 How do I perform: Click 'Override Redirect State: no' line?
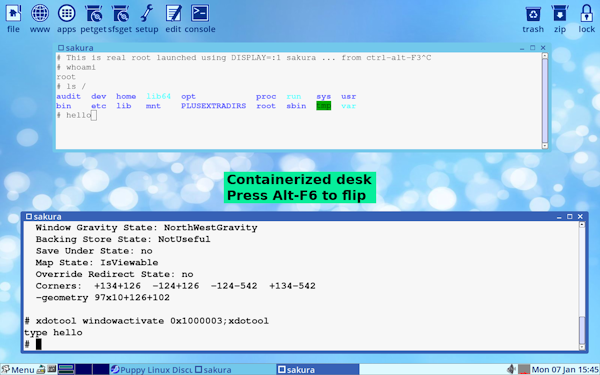114,274
